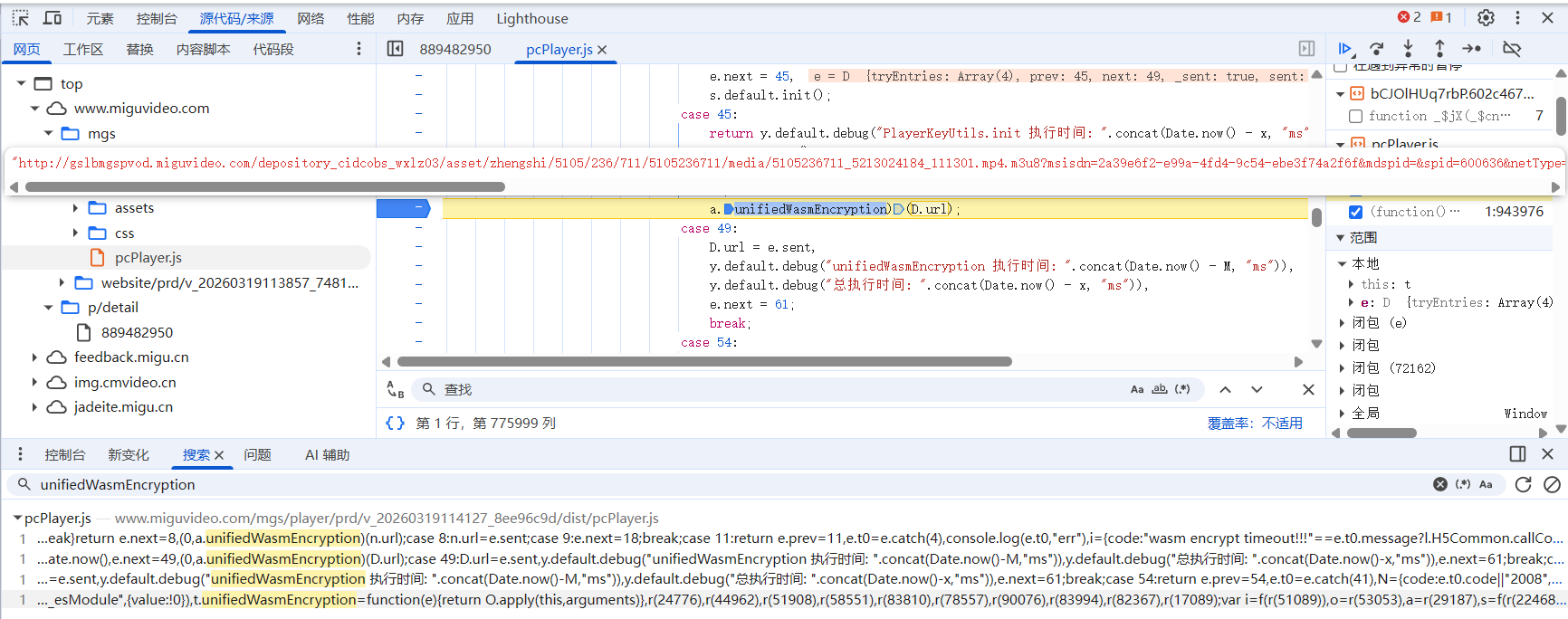Screen dimensions: 1568x619
Task: Open the DevTools customize three-dot menu
Action: pos(1517,18)
